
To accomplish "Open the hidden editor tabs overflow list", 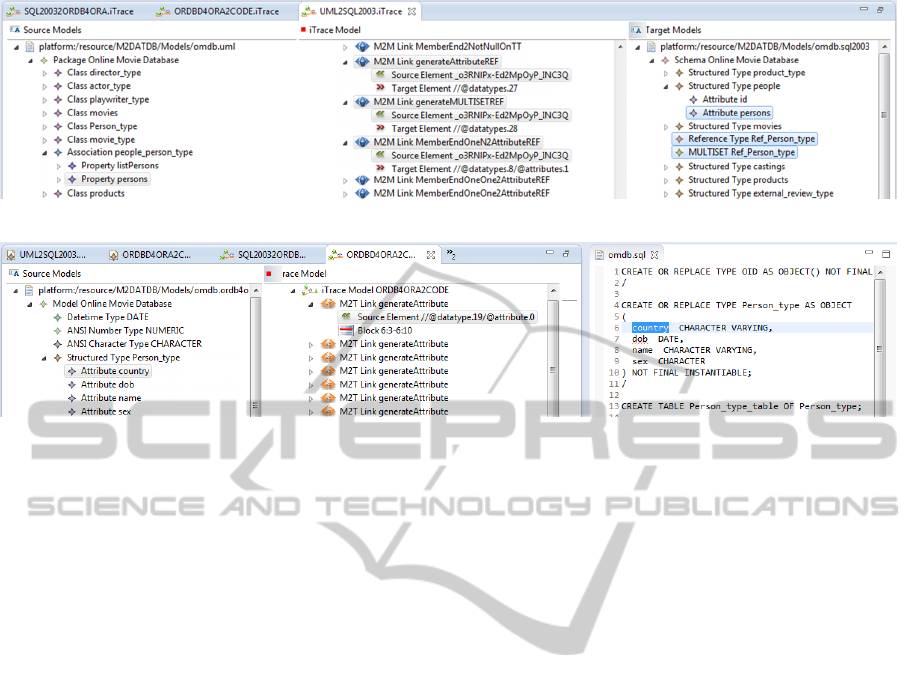I will coord(451,255).
